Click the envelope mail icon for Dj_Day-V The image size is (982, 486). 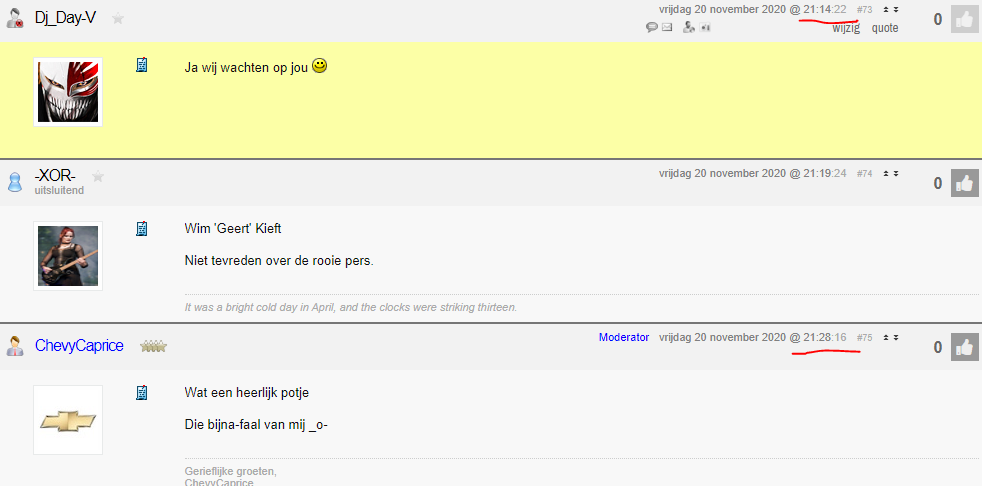pos(667,27)
